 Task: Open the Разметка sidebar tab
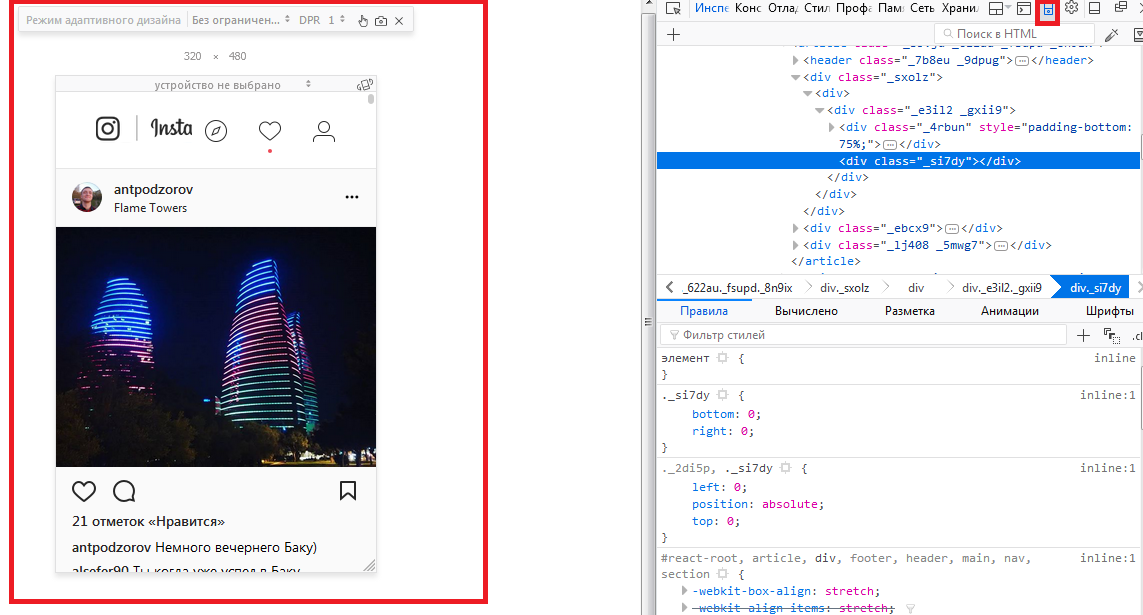(910, 311)
